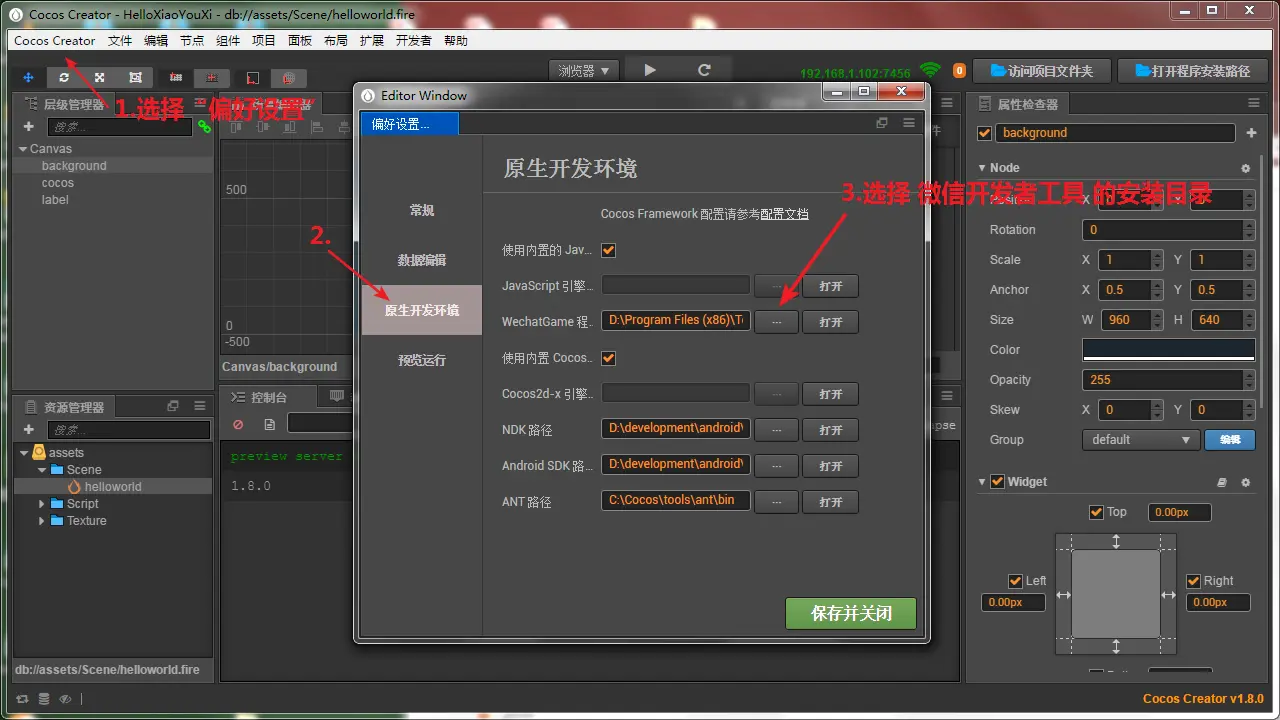
Task: Browse for the WechatGame program path
Action: pyautogui.click(x=777, y=322)
